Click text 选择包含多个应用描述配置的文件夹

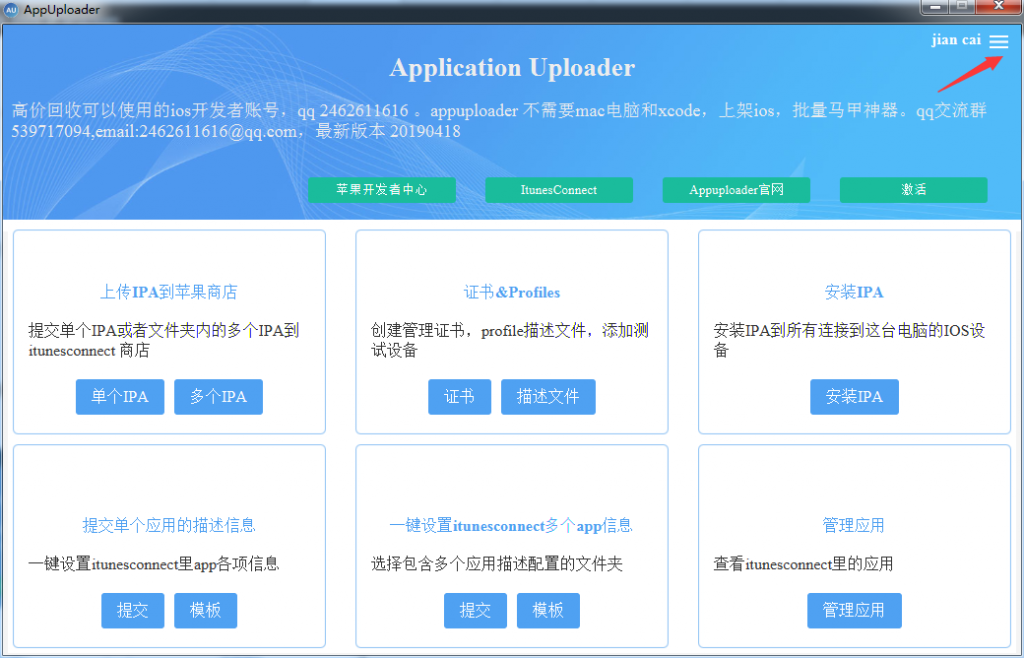497,563
